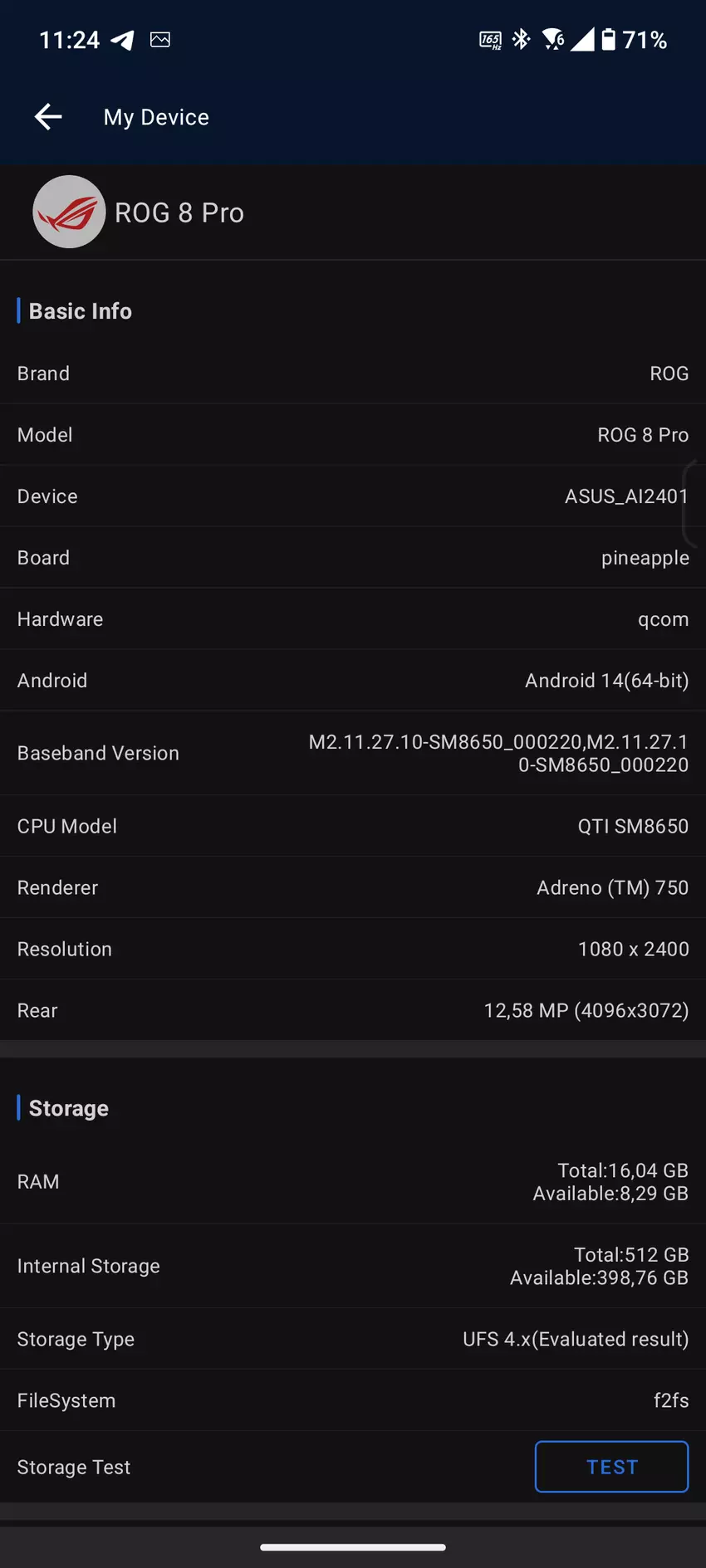Tap the picture notification icon in status bar
This screenshot has height=1568, width=706.
pos(160,40)
